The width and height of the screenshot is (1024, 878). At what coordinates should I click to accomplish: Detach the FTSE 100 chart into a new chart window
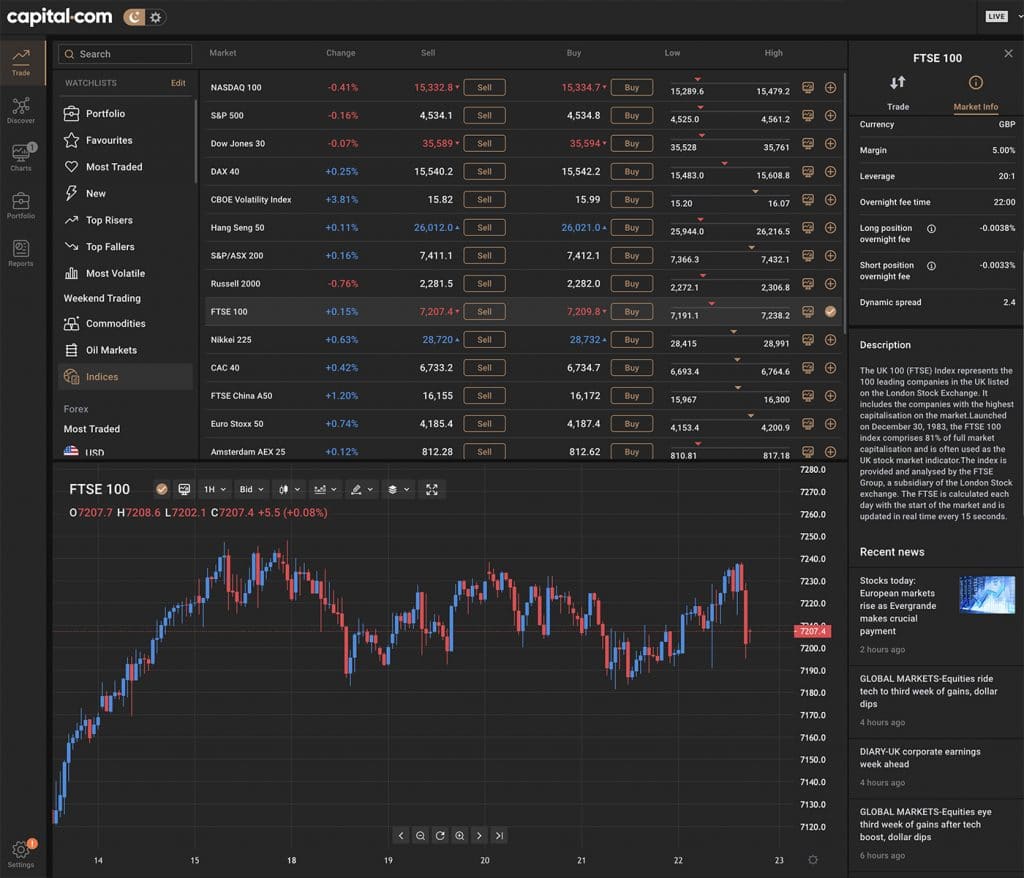click(184, 489)
